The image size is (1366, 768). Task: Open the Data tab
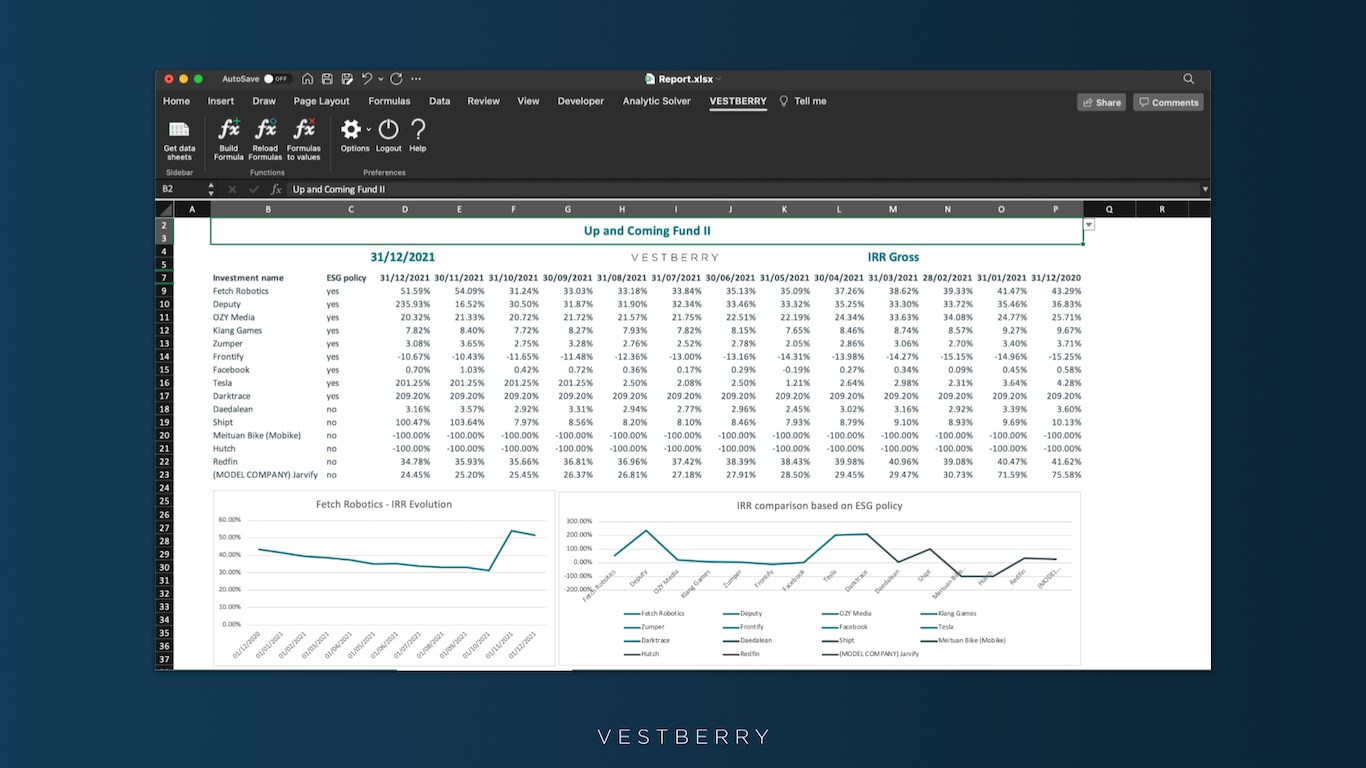439,101
